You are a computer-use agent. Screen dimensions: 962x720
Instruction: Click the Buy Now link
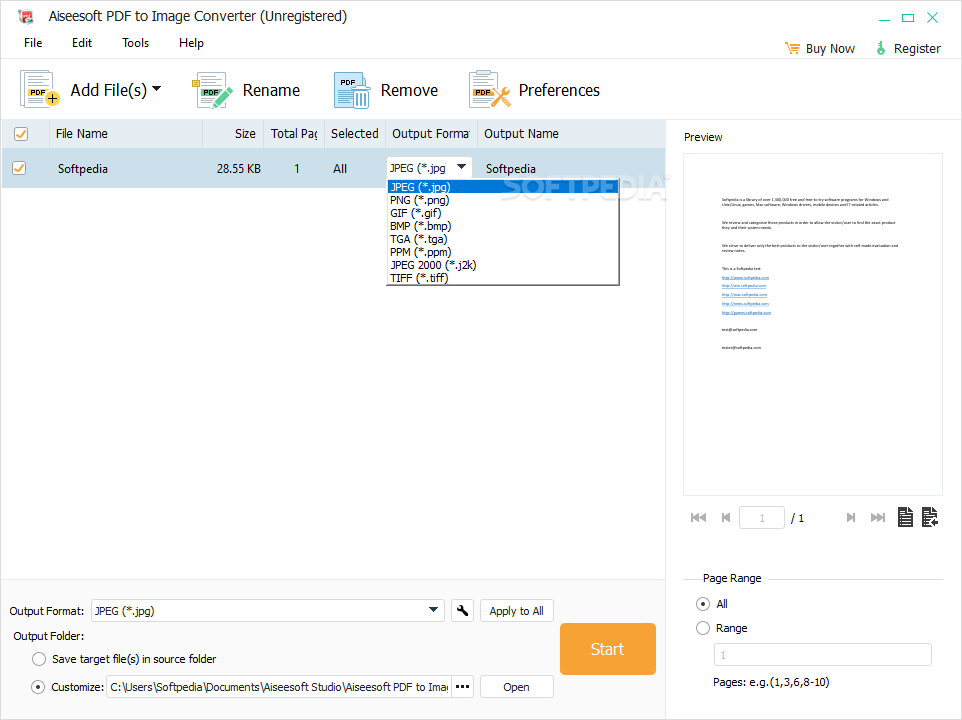point(830,48)
